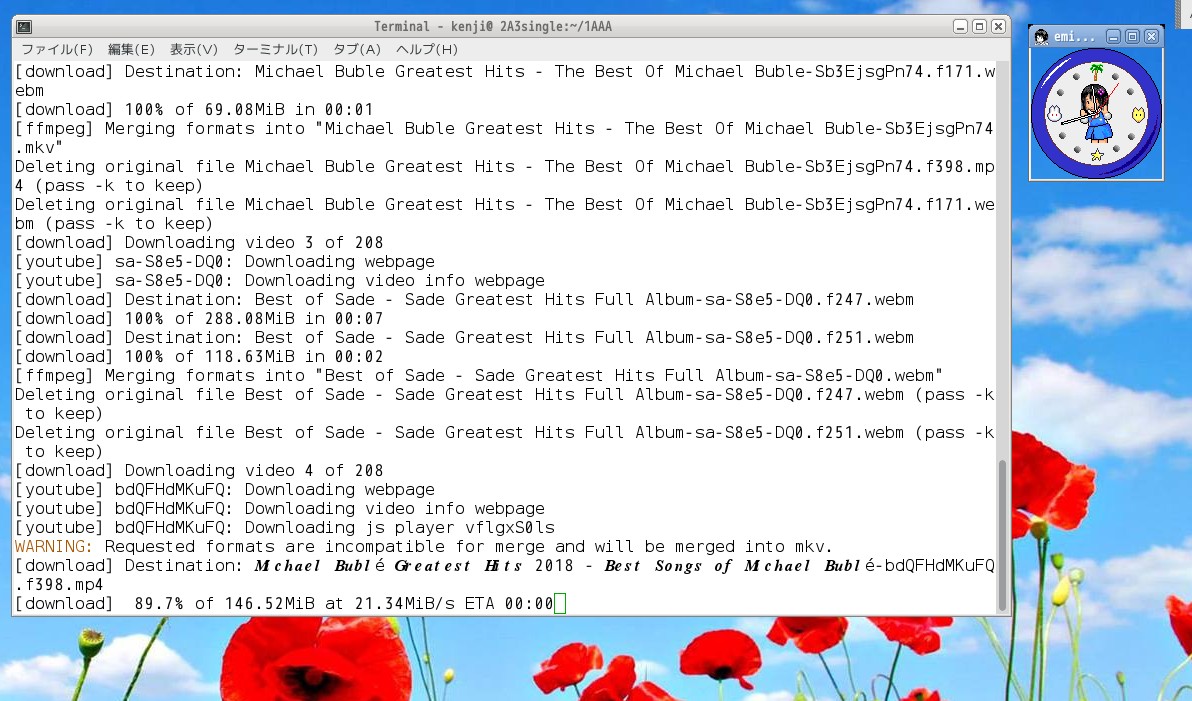Expand the 編集(E) menu

pos(131,49)
